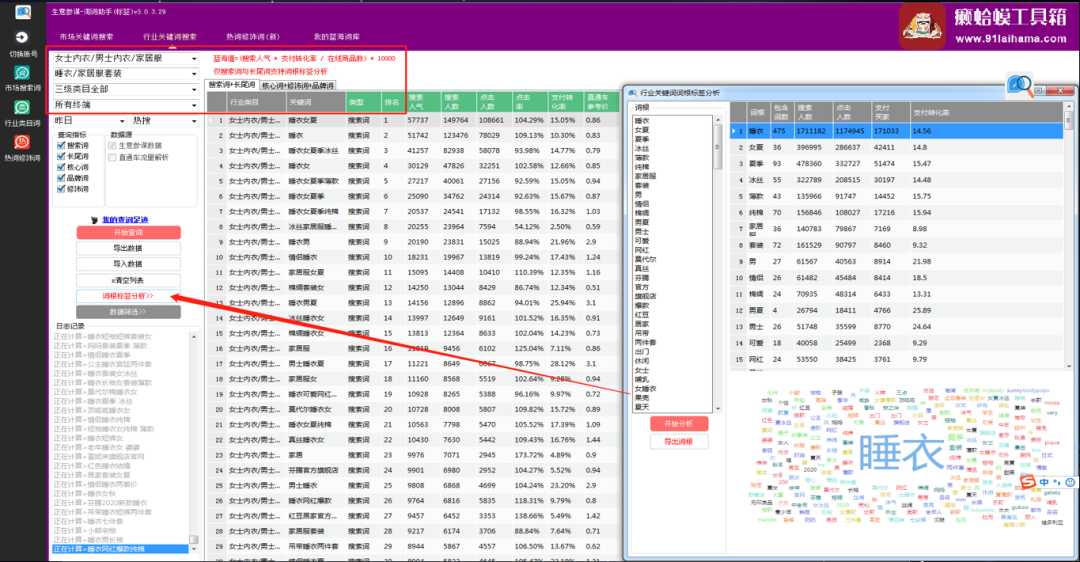Click the 清空列表 button

(x=128, y=280)
